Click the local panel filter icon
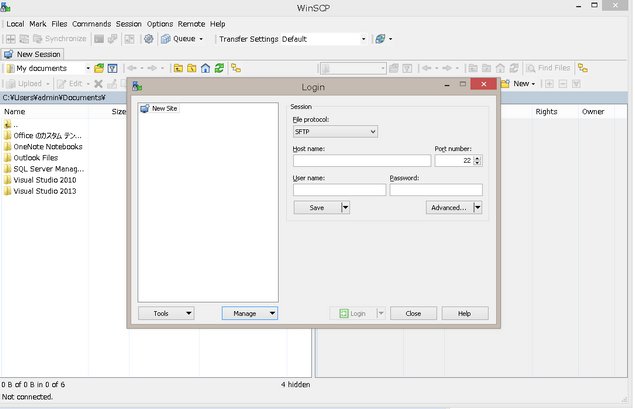This screenshot has width=635, height=409. tap(113, 68)
